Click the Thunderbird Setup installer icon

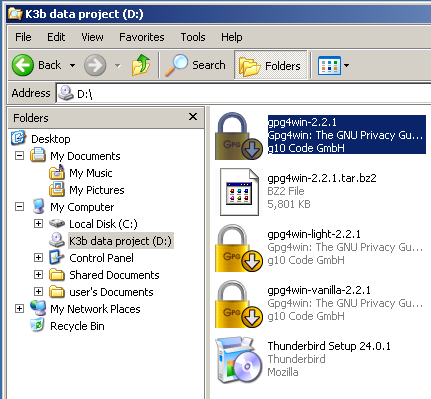click(x=239, y=360)
